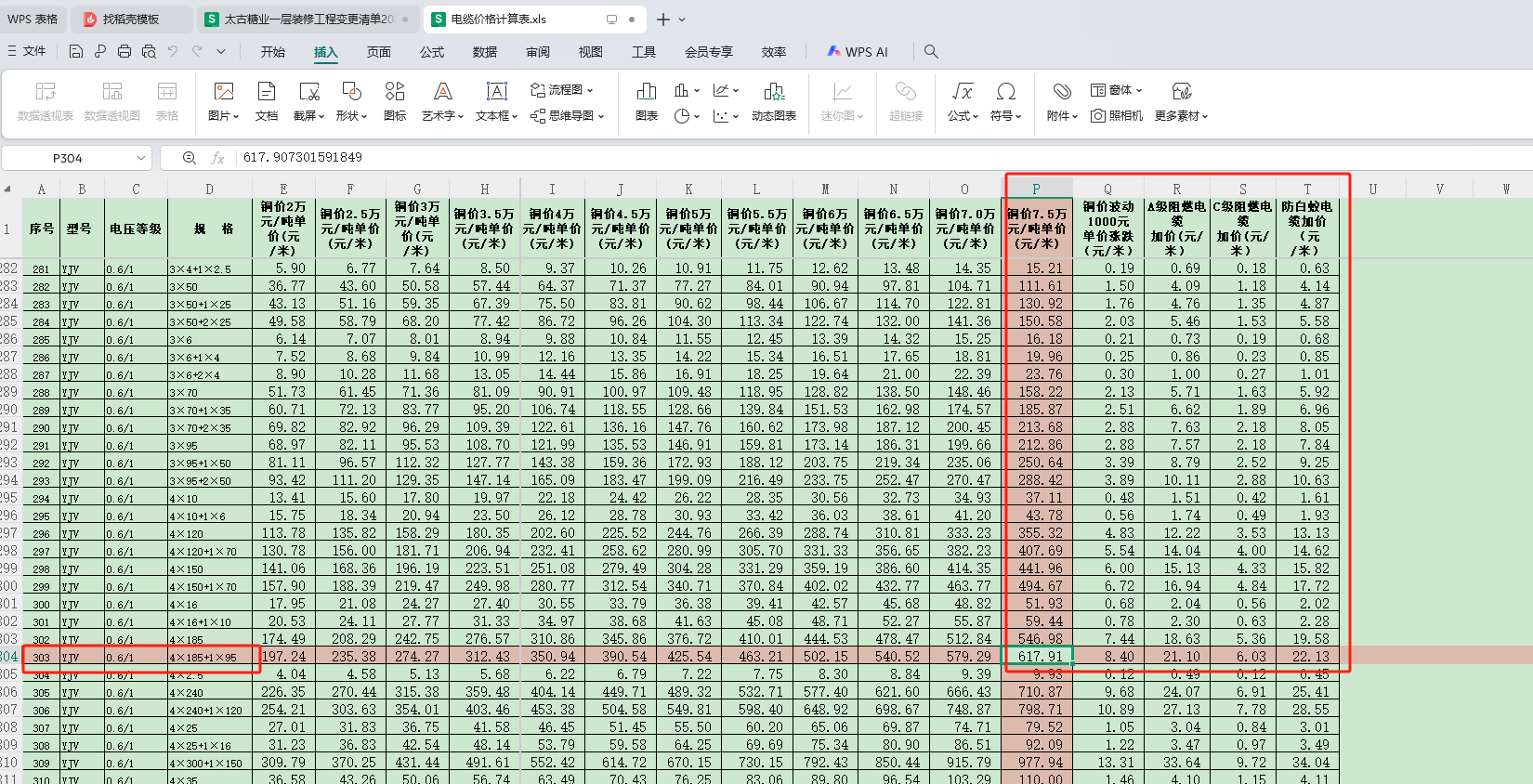Click the export-to-PDF icon beside Save
The height and width of the screenshot is (784, 1533).
(x=100, y=51)
